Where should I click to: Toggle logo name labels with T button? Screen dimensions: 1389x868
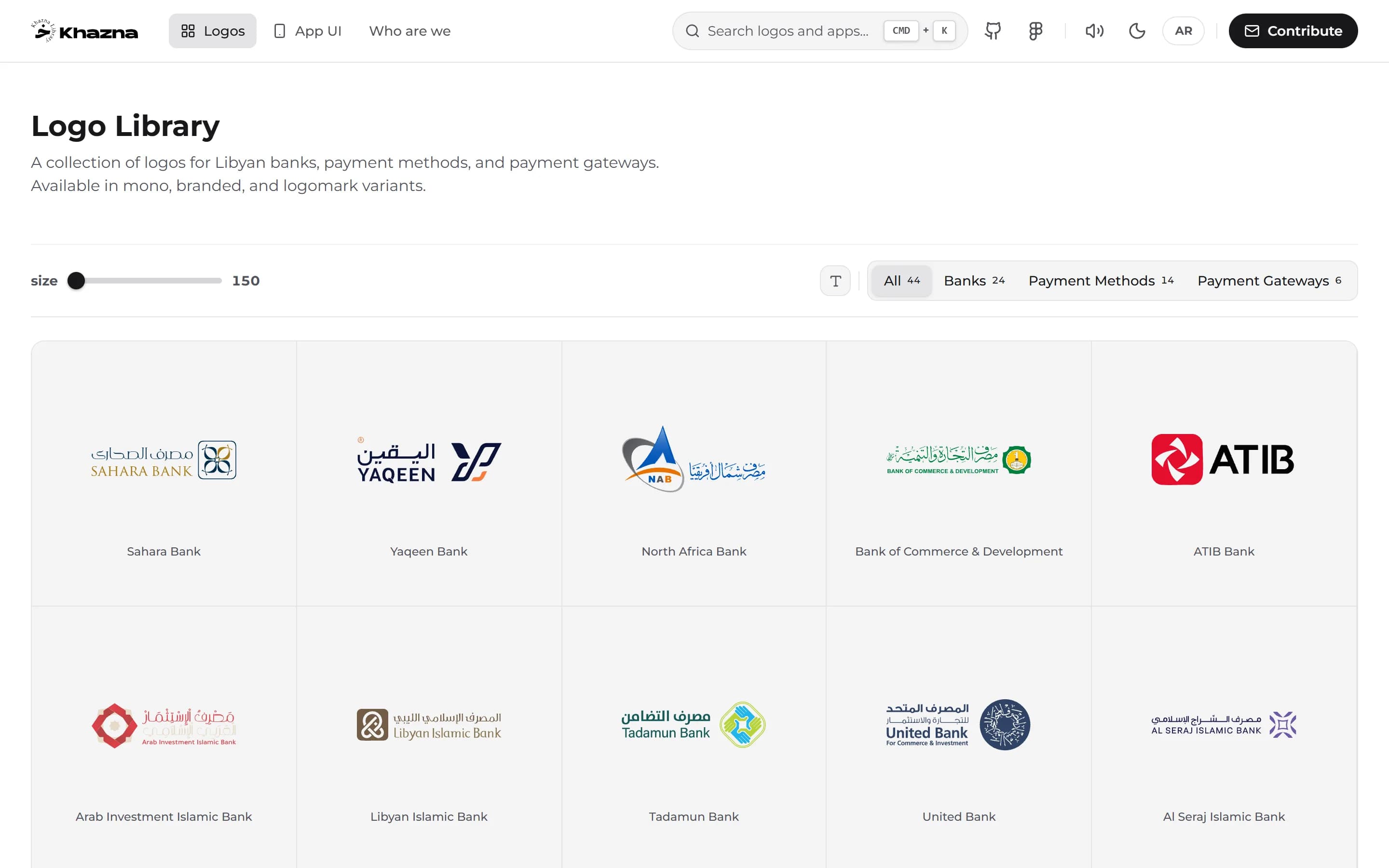click(835, 281)
